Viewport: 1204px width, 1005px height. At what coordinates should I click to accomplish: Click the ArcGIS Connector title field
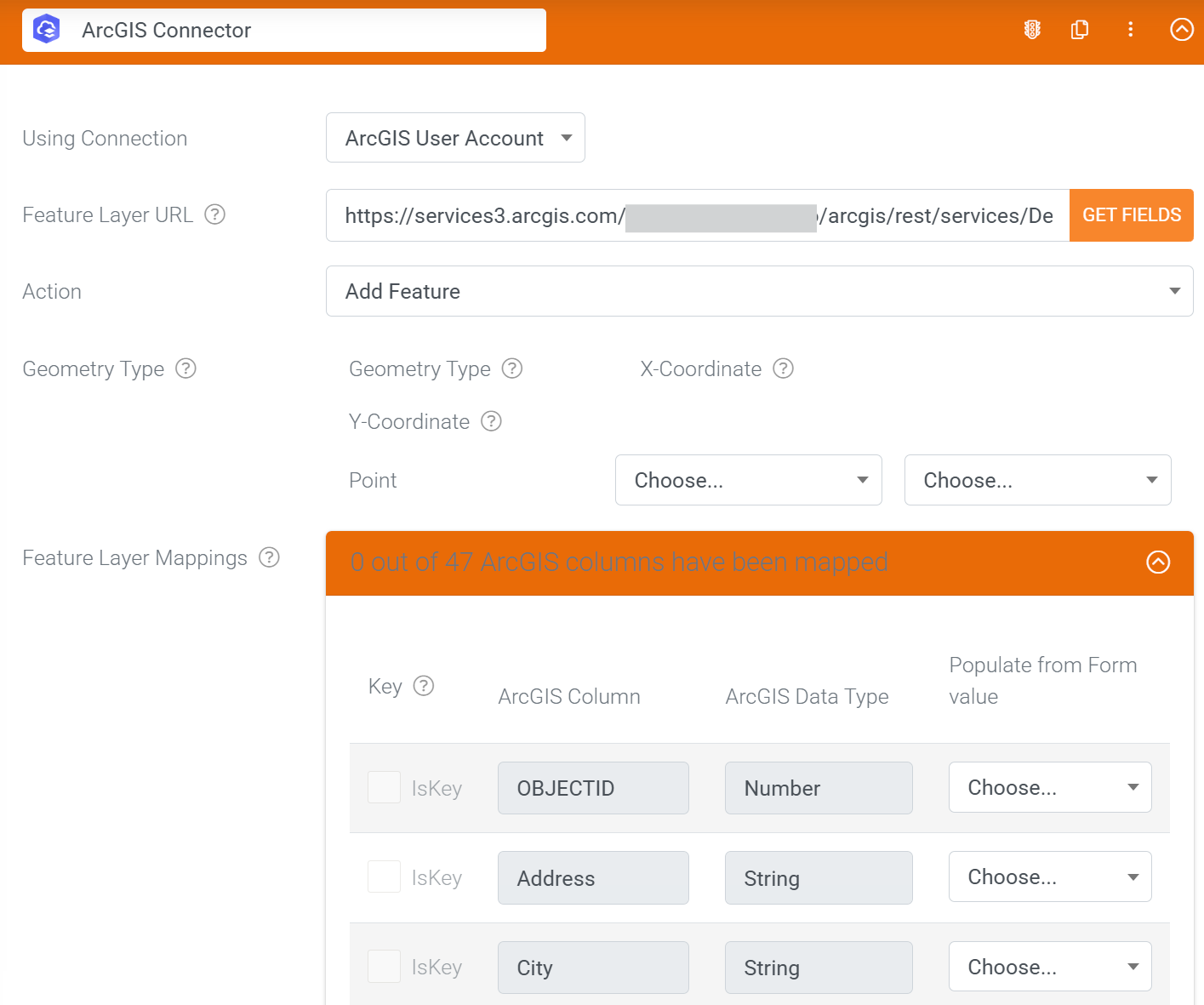pos(284,30)
